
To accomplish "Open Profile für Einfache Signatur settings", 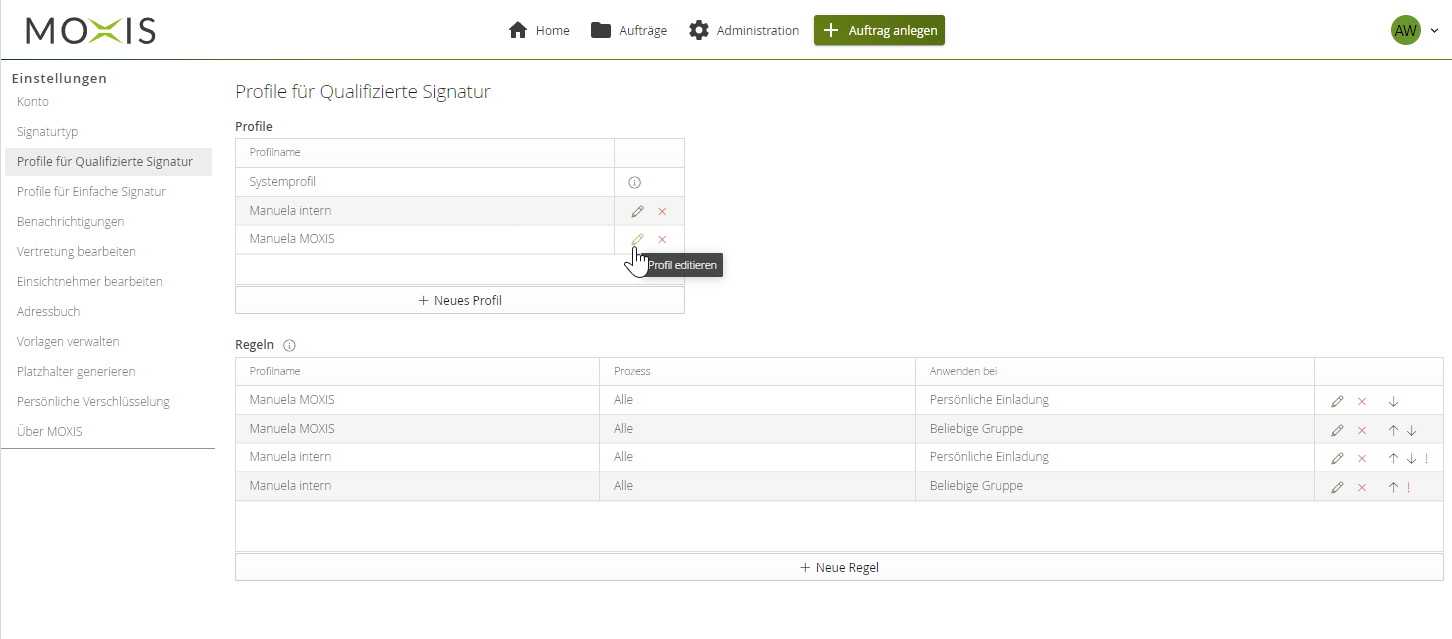I will 91,192.
